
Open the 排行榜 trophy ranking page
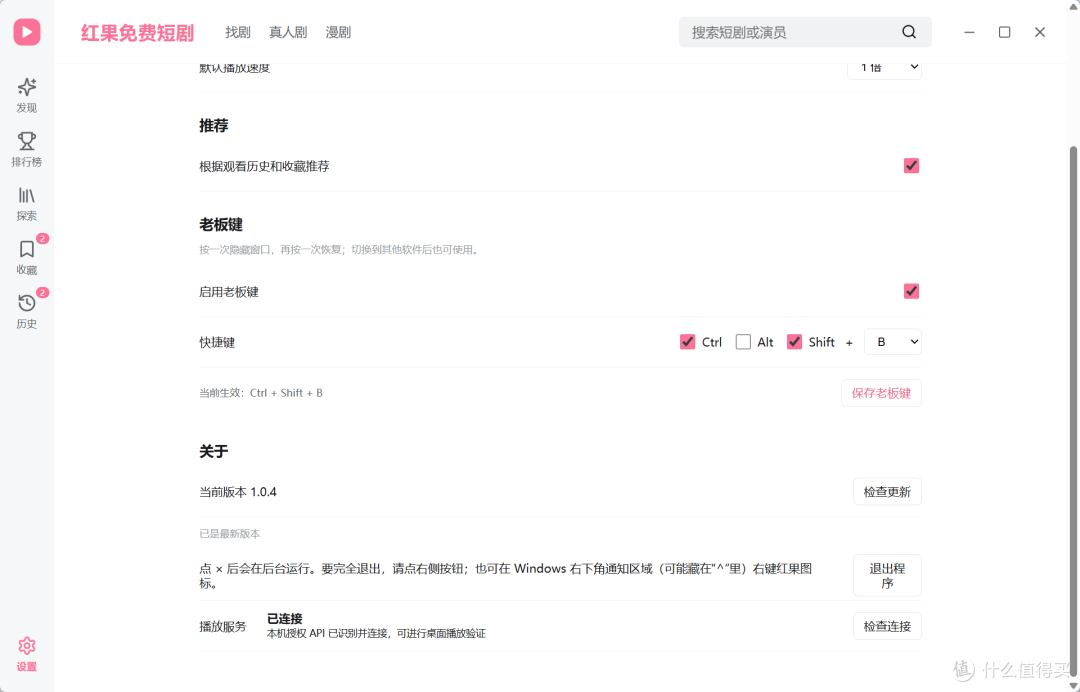click(x=27, y=149)
